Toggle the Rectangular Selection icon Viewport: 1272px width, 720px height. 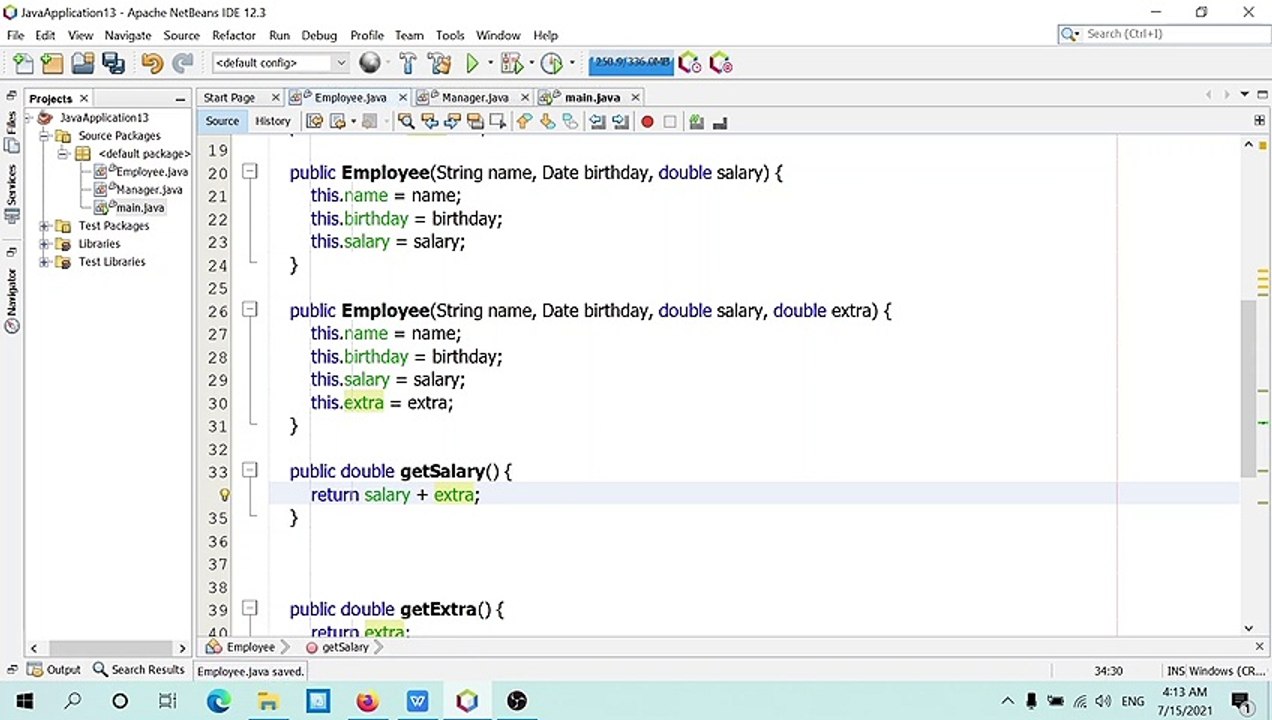tap(498, 122)
